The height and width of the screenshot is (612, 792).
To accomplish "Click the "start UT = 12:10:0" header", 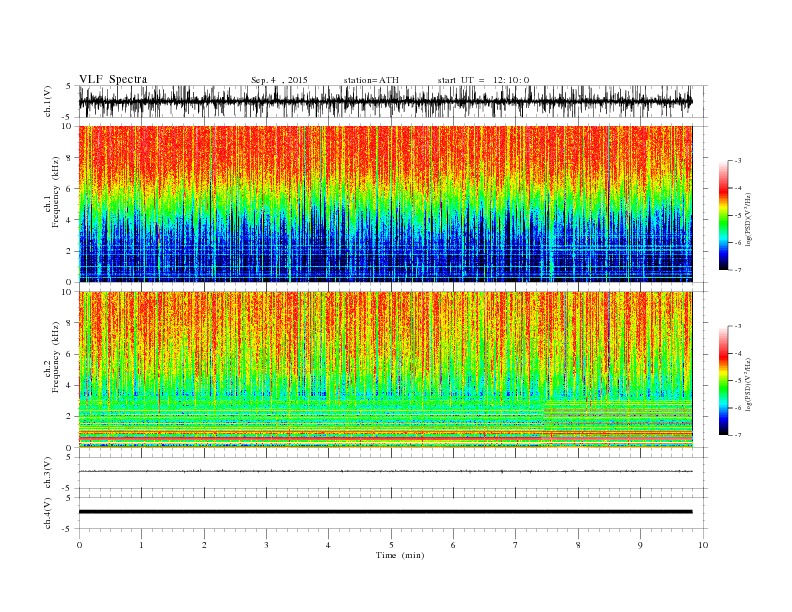I will [483, 80].
